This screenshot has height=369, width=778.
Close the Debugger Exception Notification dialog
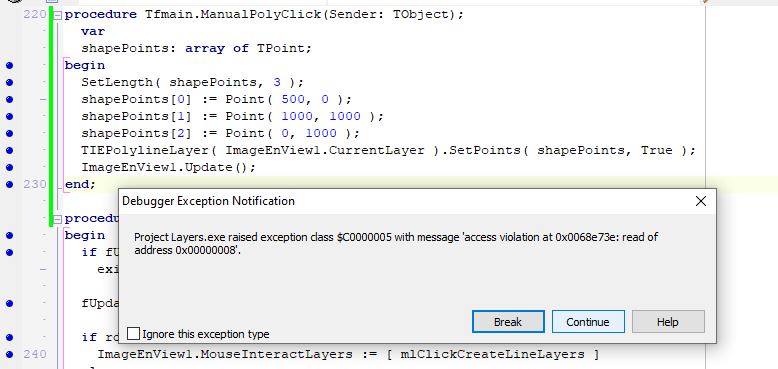click(x=701, y=201)
